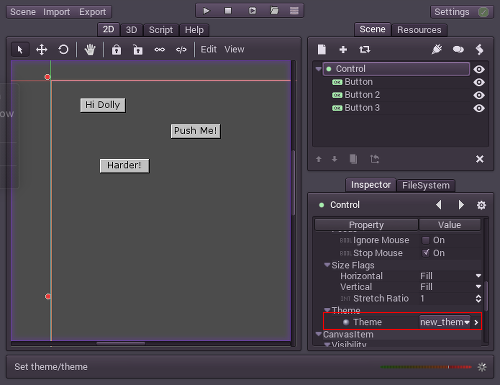Image resolution: width=500 pixels, height=385 pixels.
Task: Open inspector gear options
Action: (481, 205)
